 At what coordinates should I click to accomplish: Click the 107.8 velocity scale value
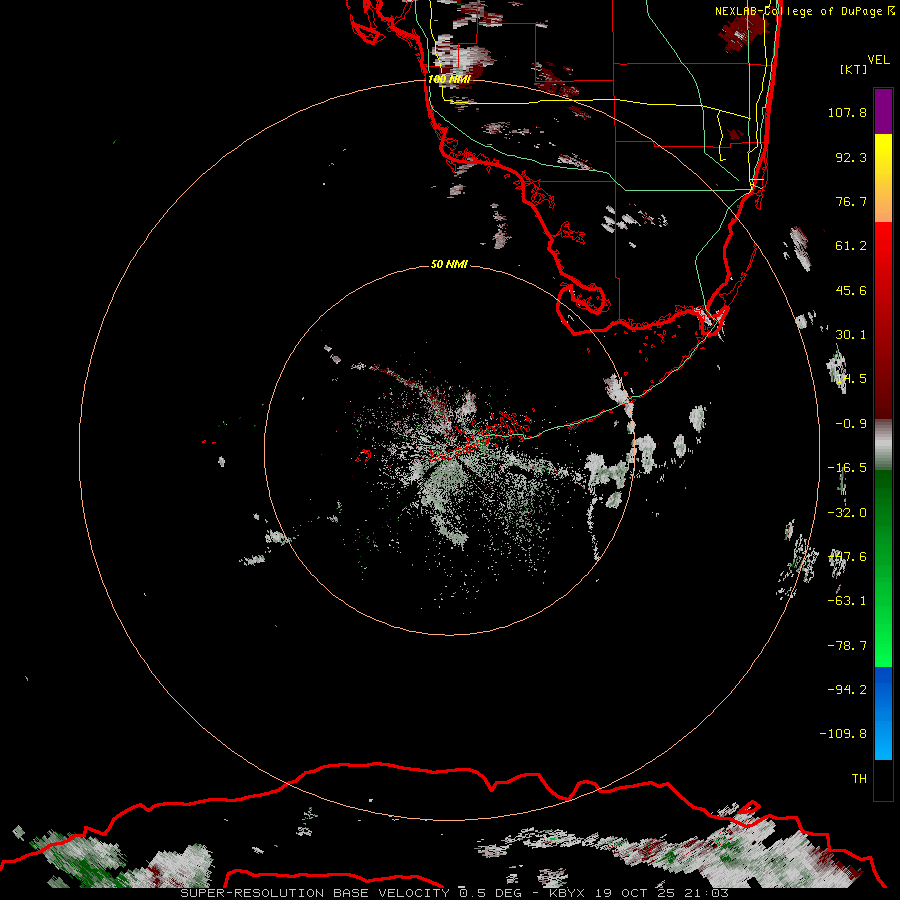click(847, 112)
